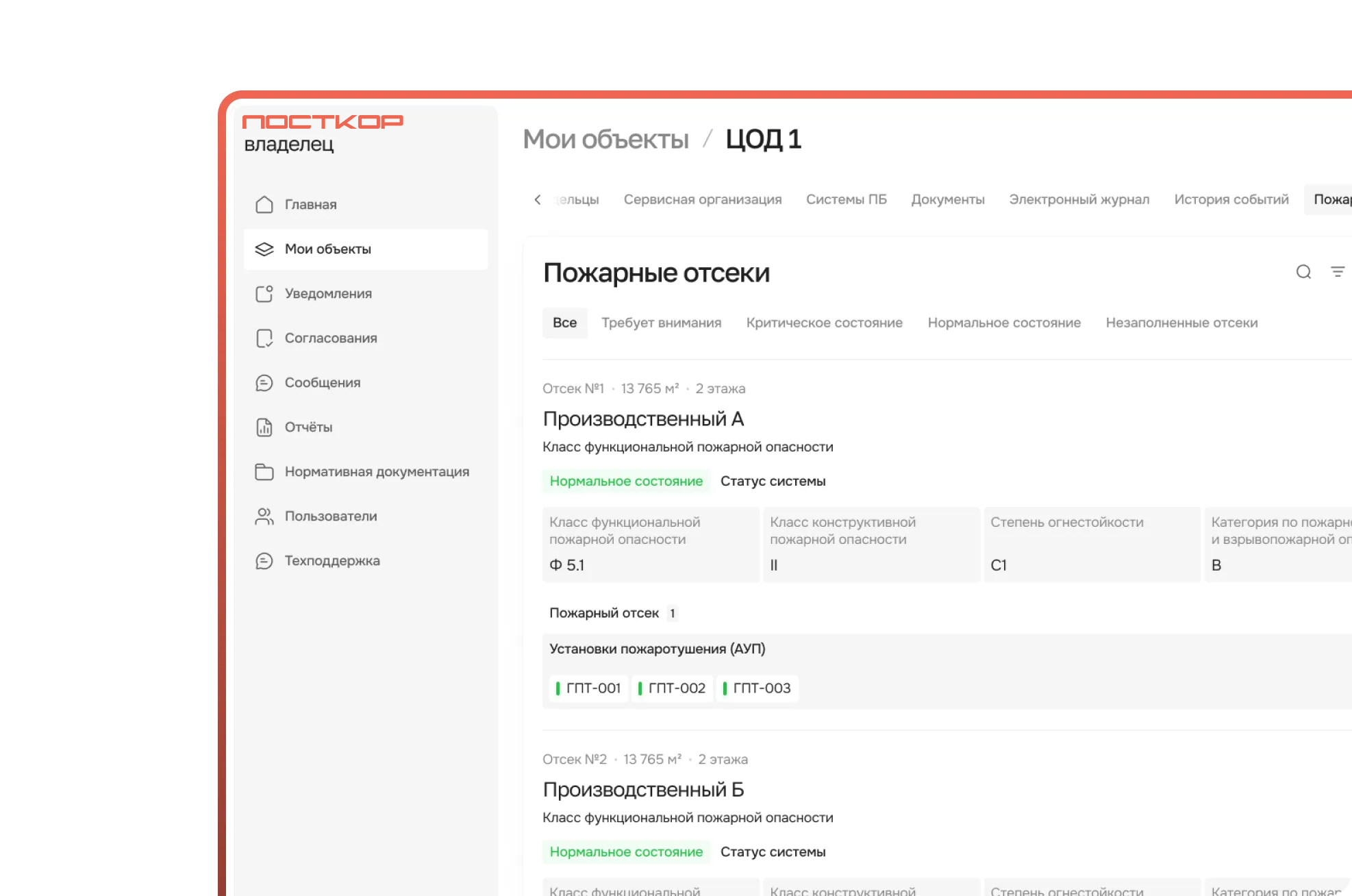Click the Главная home icon

point(264,205)
